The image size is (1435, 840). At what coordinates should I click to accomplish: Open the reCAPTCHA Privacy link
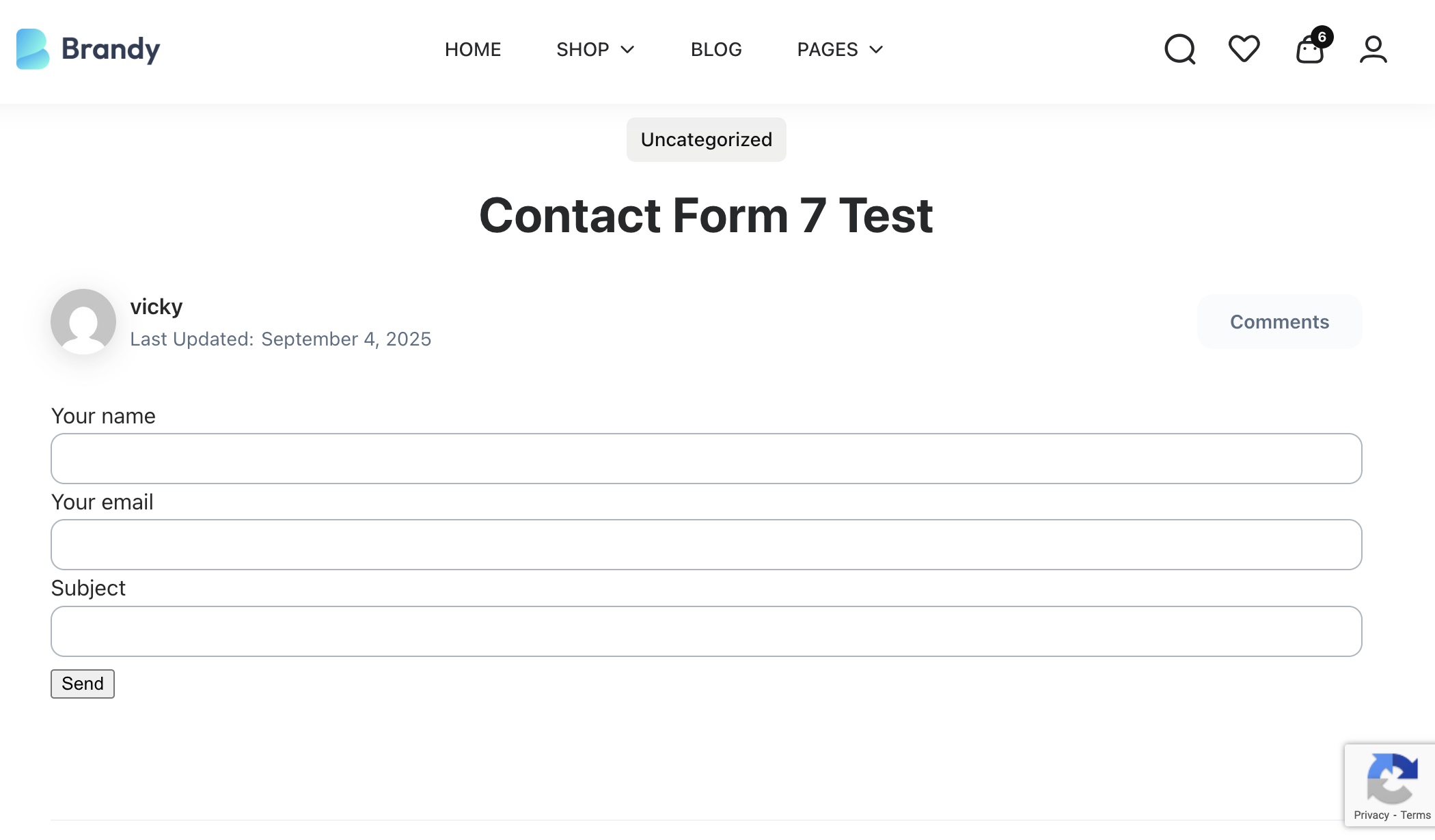1371,815
